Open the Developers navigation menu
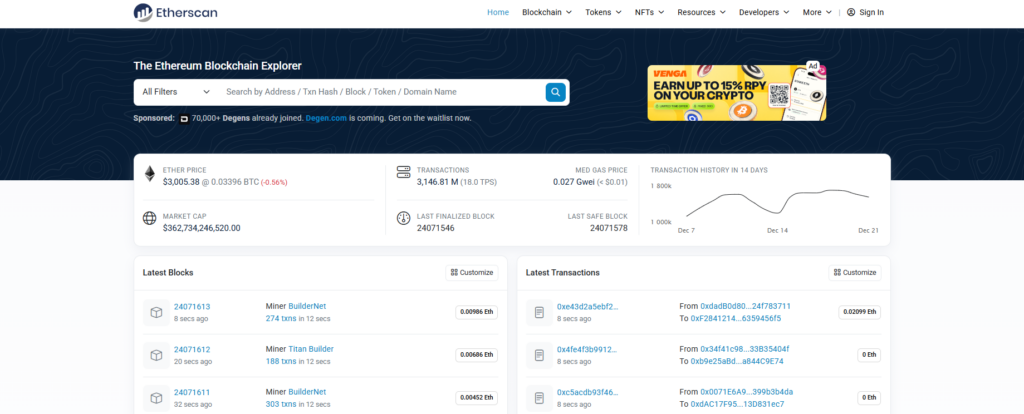Image resolution: width=1024 pixels, height=414 pixels. pyautogui.click(x=763, y=12)
